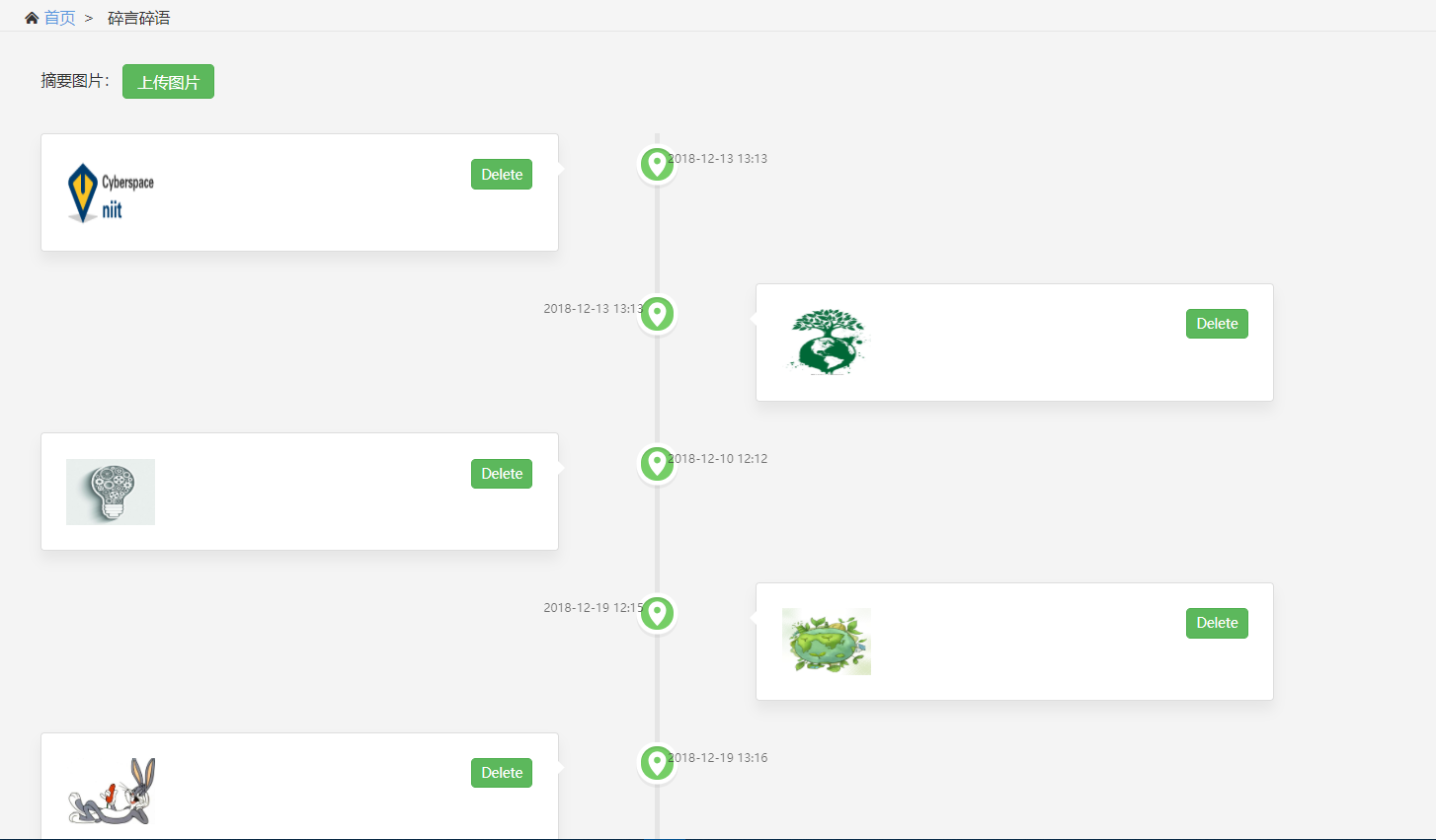Delete the lightbulb gears image entry

click(x=502, y=474)
